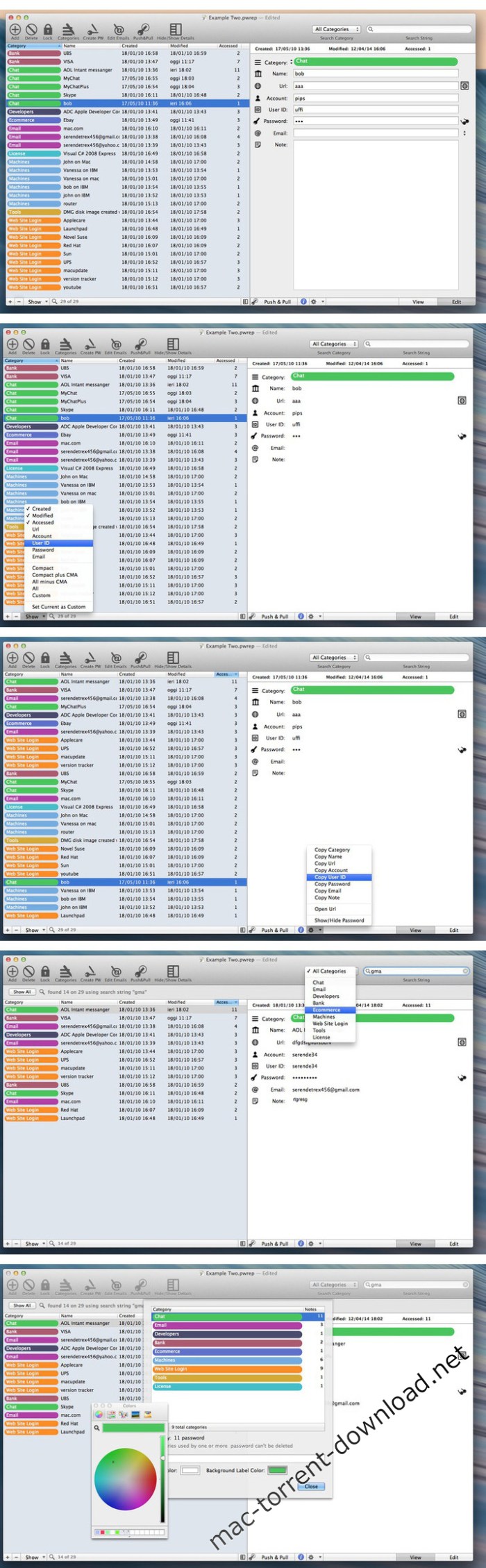Click Push & Pull status bar button, editable-fields window

(x=277, y=302)
